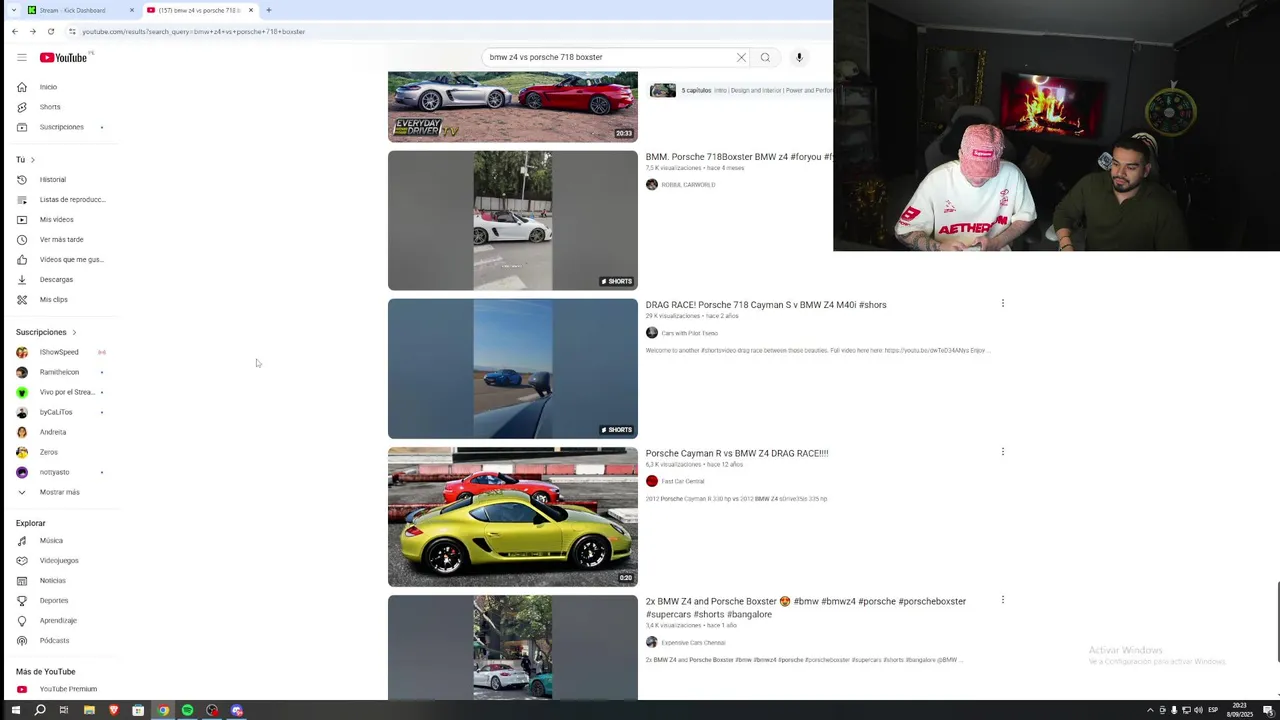Open IShowSpeed subscription channel

[x=60, y=352]
